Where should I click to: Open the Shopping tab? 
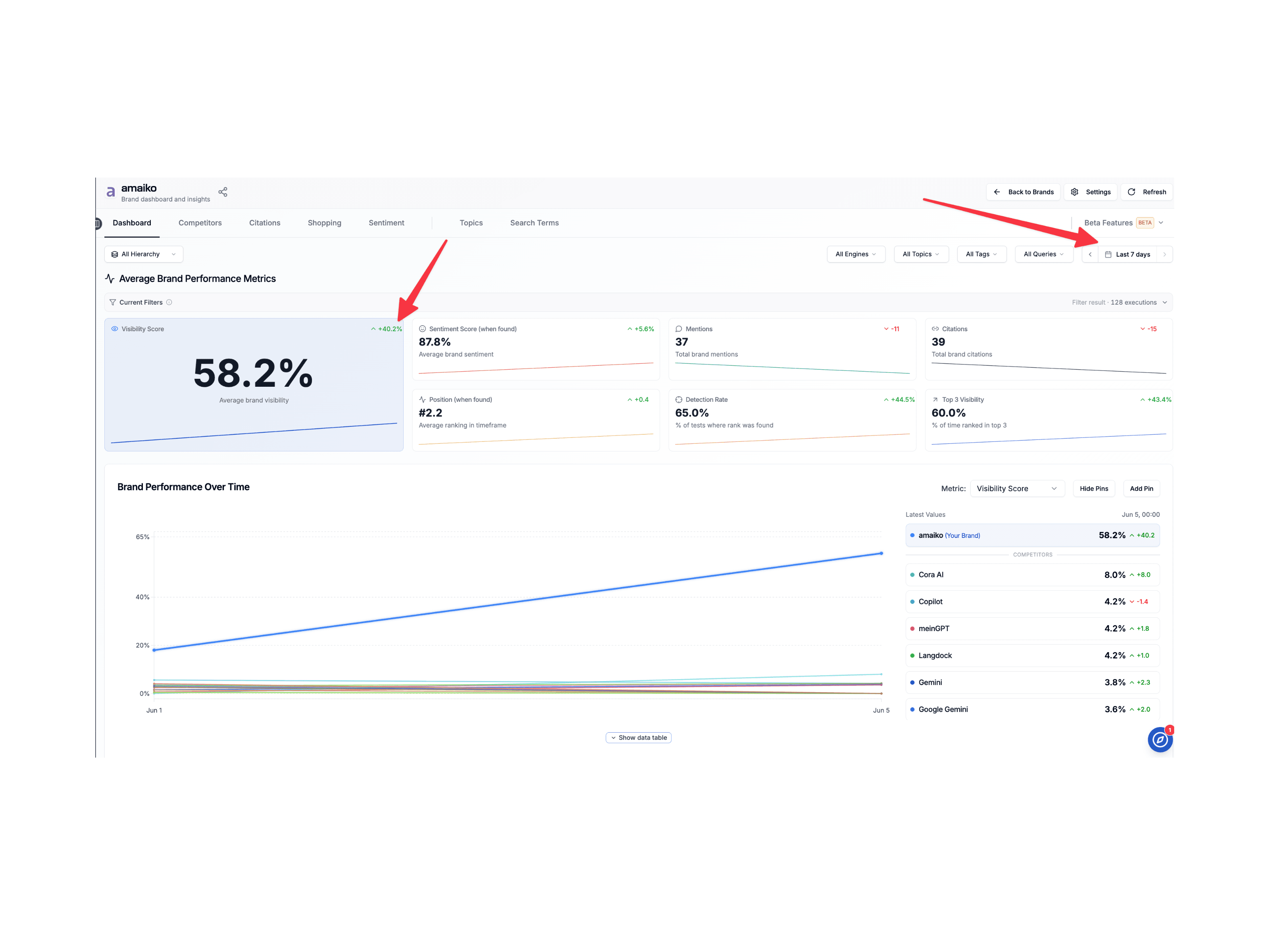324,223
